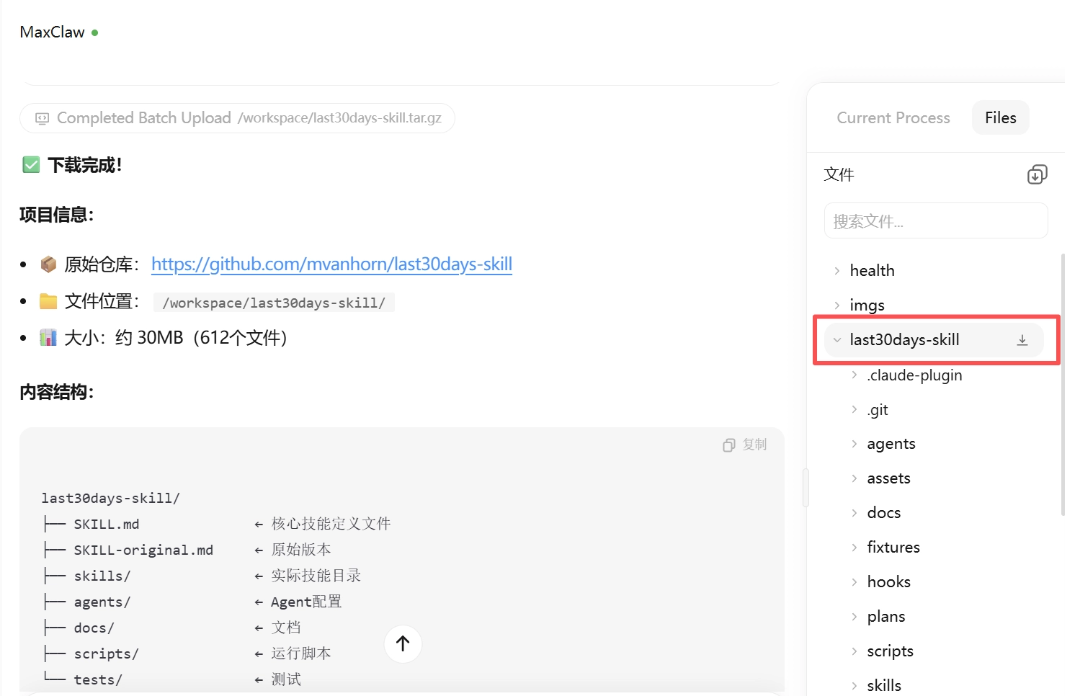Select the docs folder in file tree
The image size is (1065, 696).
click(883, 513)
